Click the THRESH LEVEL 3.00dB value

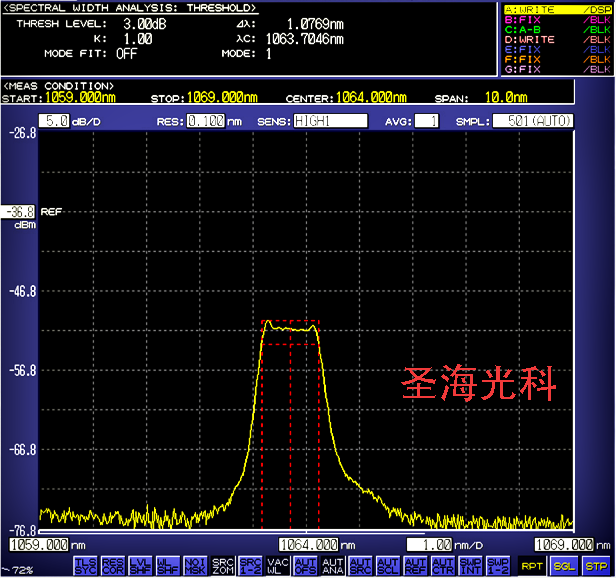tap(145, 24)
